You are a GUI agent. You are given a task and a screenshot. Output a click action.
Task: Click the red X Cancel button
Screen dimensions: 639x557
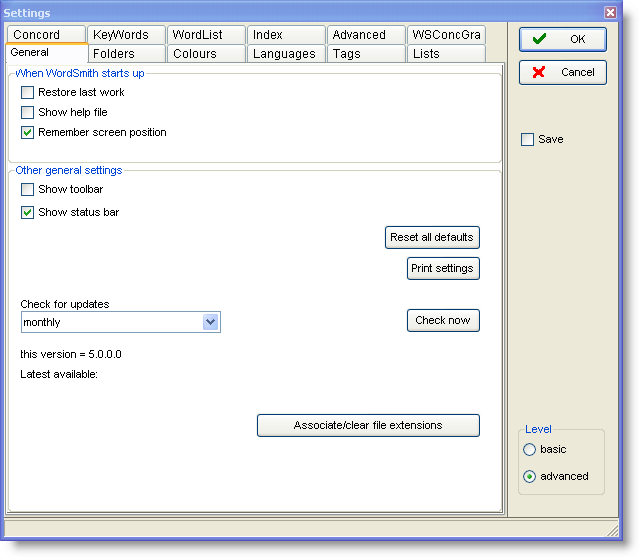coord(562,73)
